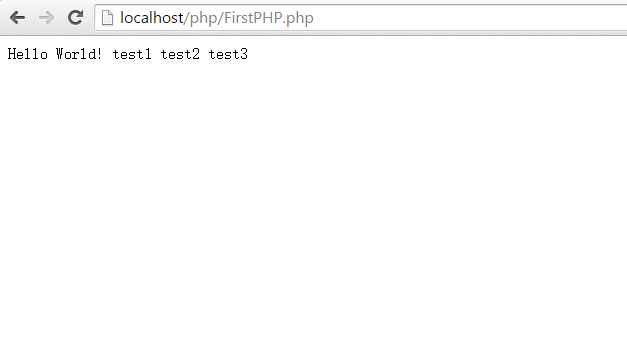Click the exclamation mark after World
627x364 pixels.
tap(99, 54)
